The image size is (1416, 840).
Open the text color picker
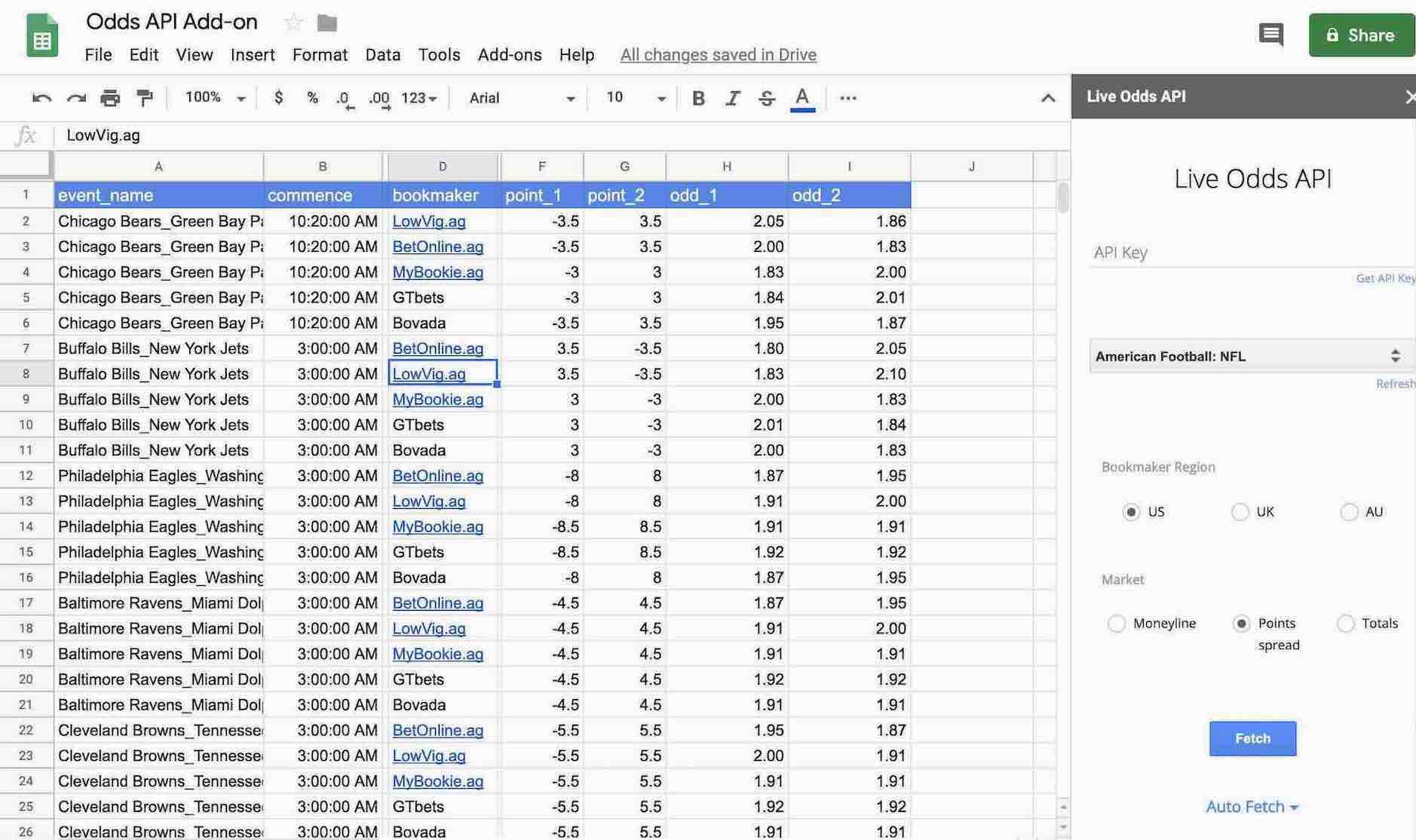pos(802,98)
